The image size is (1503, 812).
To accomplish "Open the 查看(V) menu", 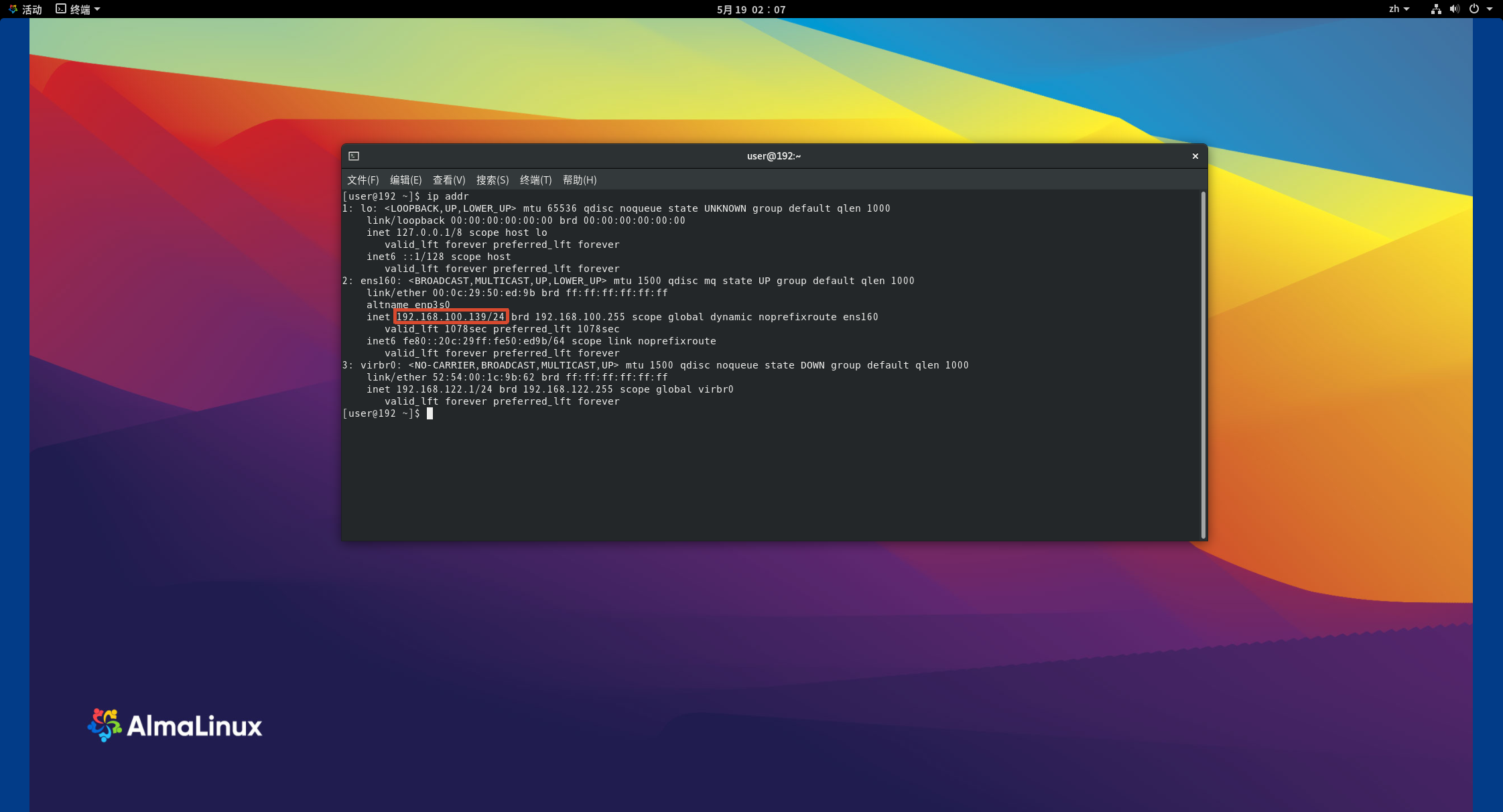I will tap(449, 180).
